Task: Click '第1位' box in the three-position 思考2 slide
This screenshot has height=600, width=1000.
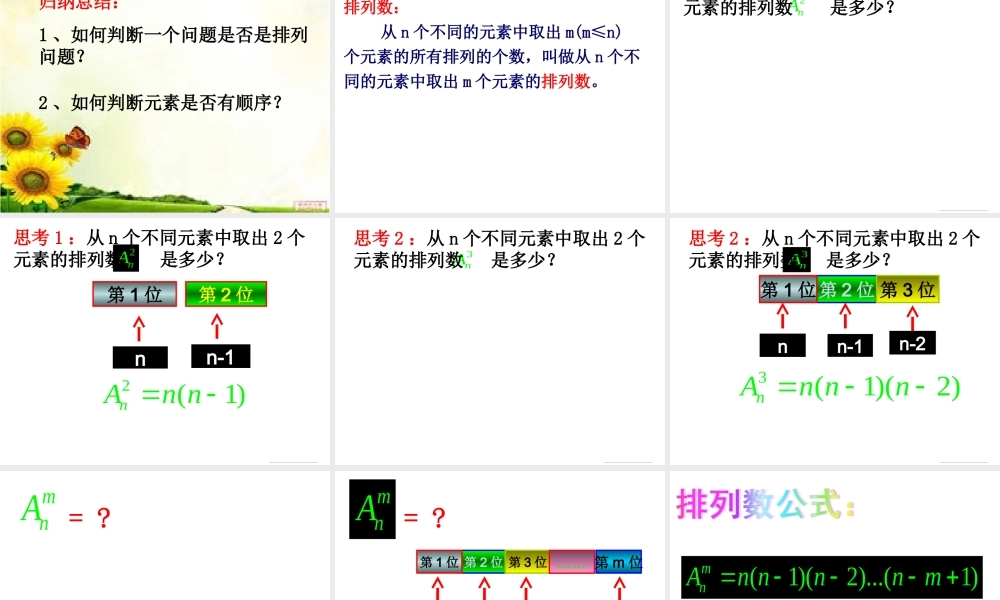Action: pyautogui.click(x=788, y=289)
